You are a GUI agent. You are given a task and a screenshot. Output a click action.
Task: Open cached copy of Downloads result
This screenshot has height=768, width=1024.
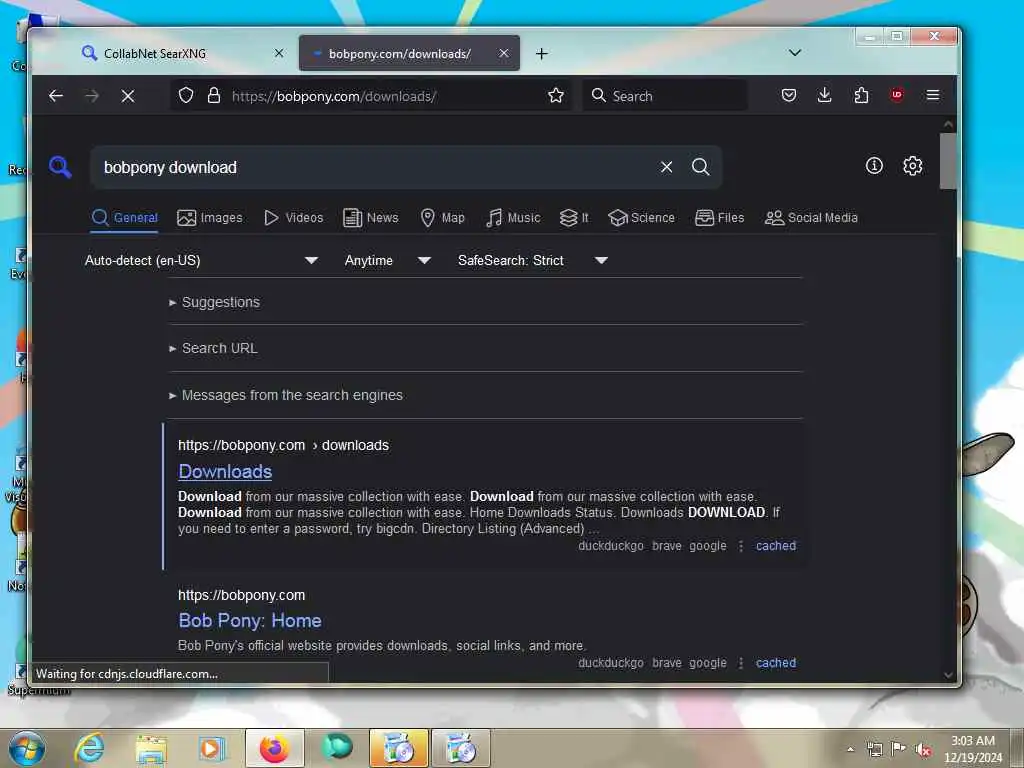pyautogui.click(x=776, y=545)
